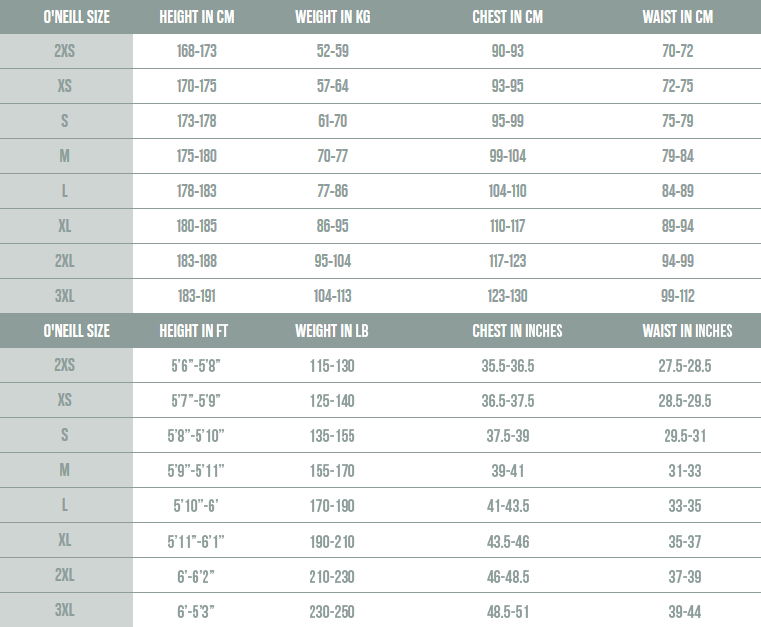Select weight value 125-140
This screenshot has height=627, width=761.
click(x=332, y=400)
